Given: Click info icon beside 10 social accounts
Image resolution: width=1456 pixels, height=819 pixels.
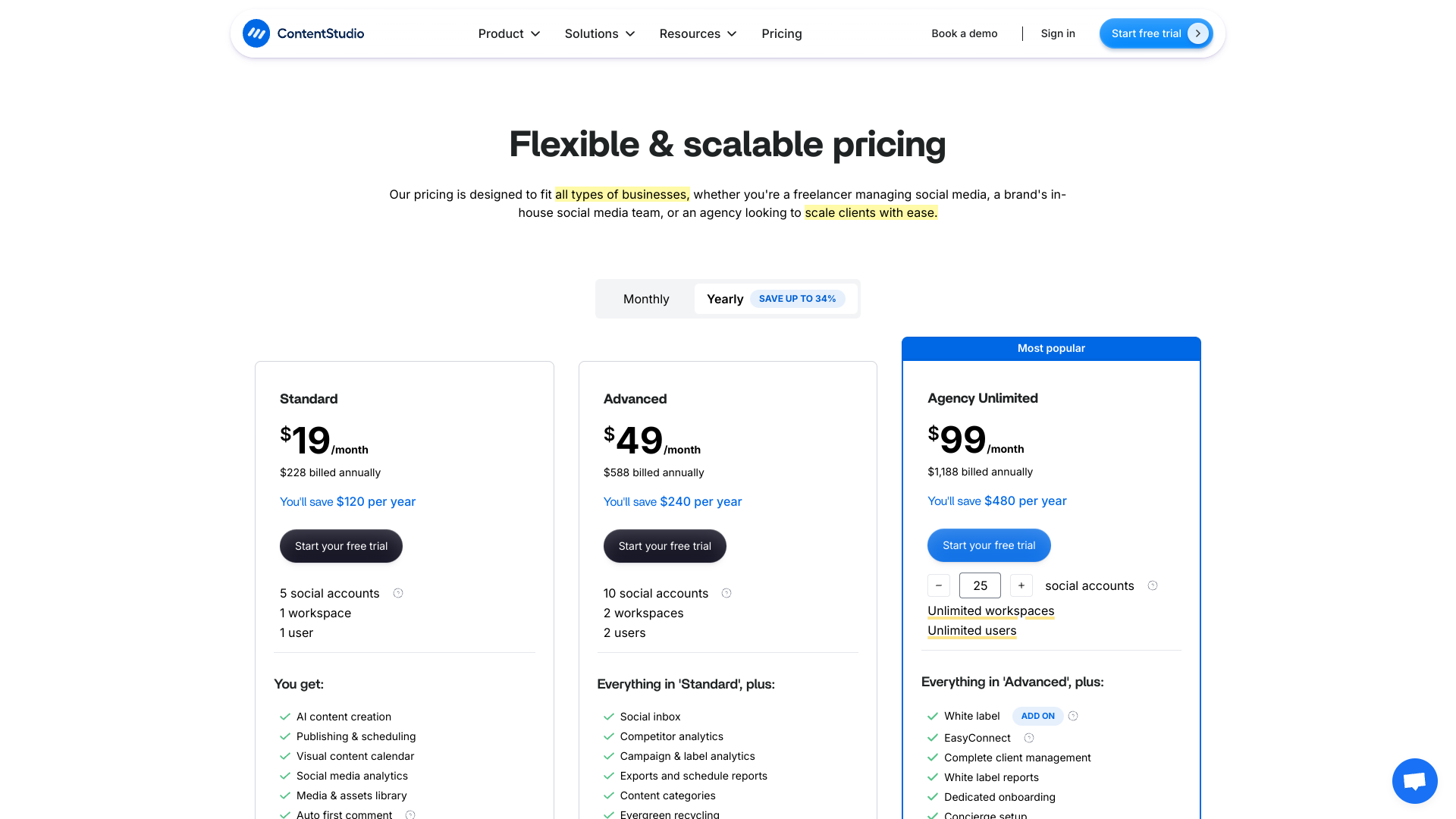Looking at the screenshot, I should pos(726,593).
